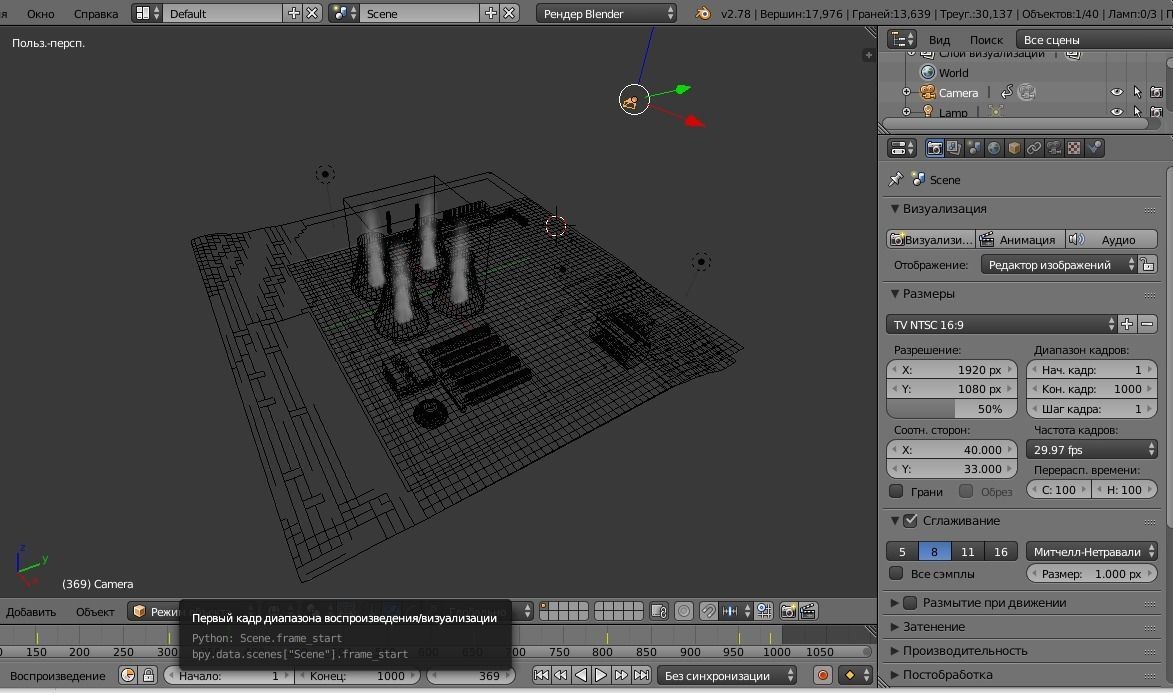Expand the Camera tree item in outliner
This screenshot has height=693, width=1173.
click(907, 92)
